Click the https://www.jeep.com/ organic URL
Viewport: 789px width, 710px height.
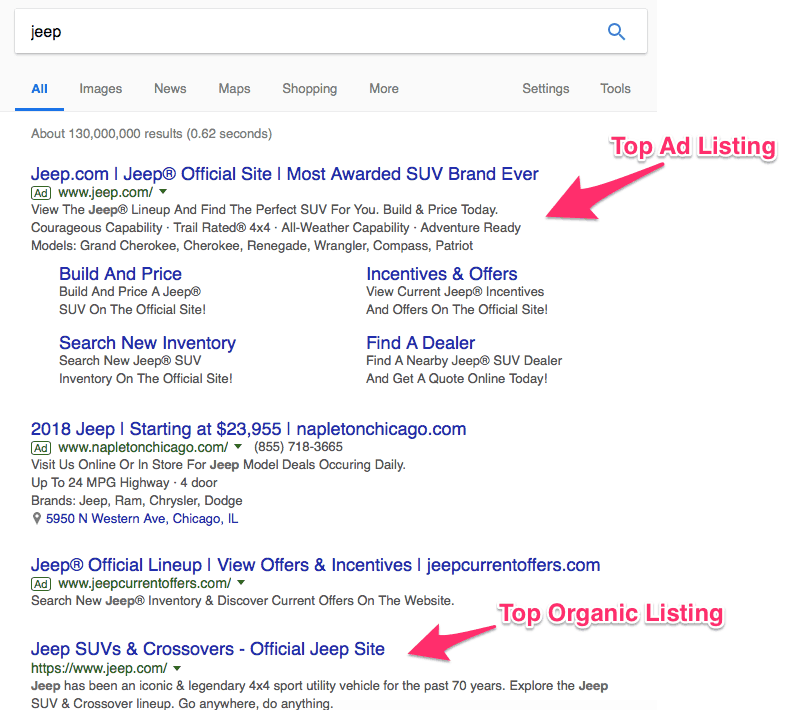coord(99,668)
